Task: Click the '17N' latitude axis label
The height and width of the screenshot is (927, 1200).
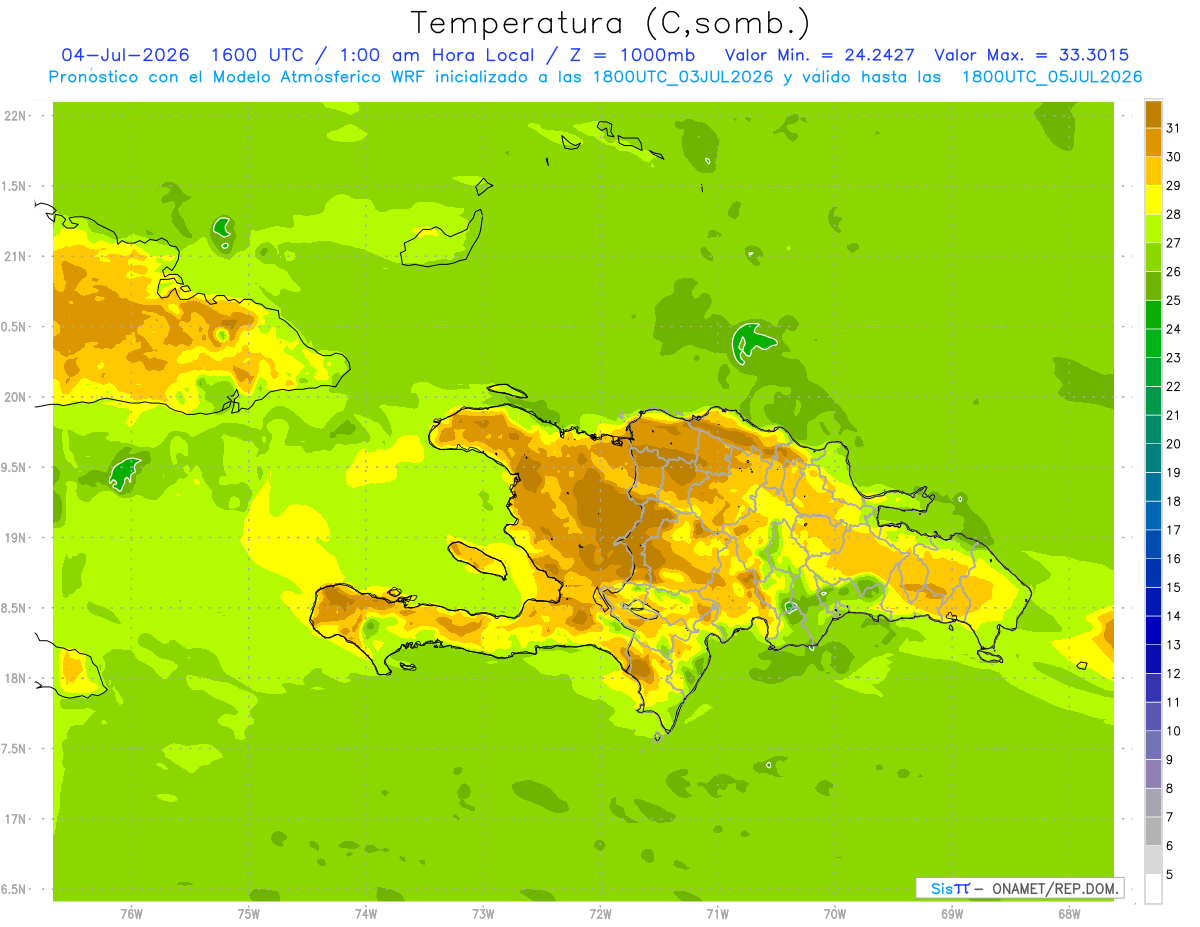Action: point(14,819)
